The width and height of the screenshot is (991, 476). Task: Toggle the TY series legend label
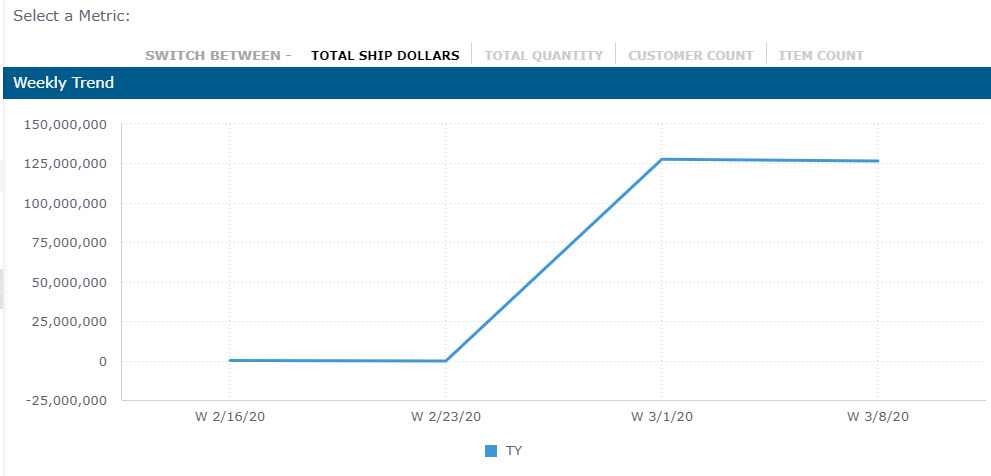(514, 451)
